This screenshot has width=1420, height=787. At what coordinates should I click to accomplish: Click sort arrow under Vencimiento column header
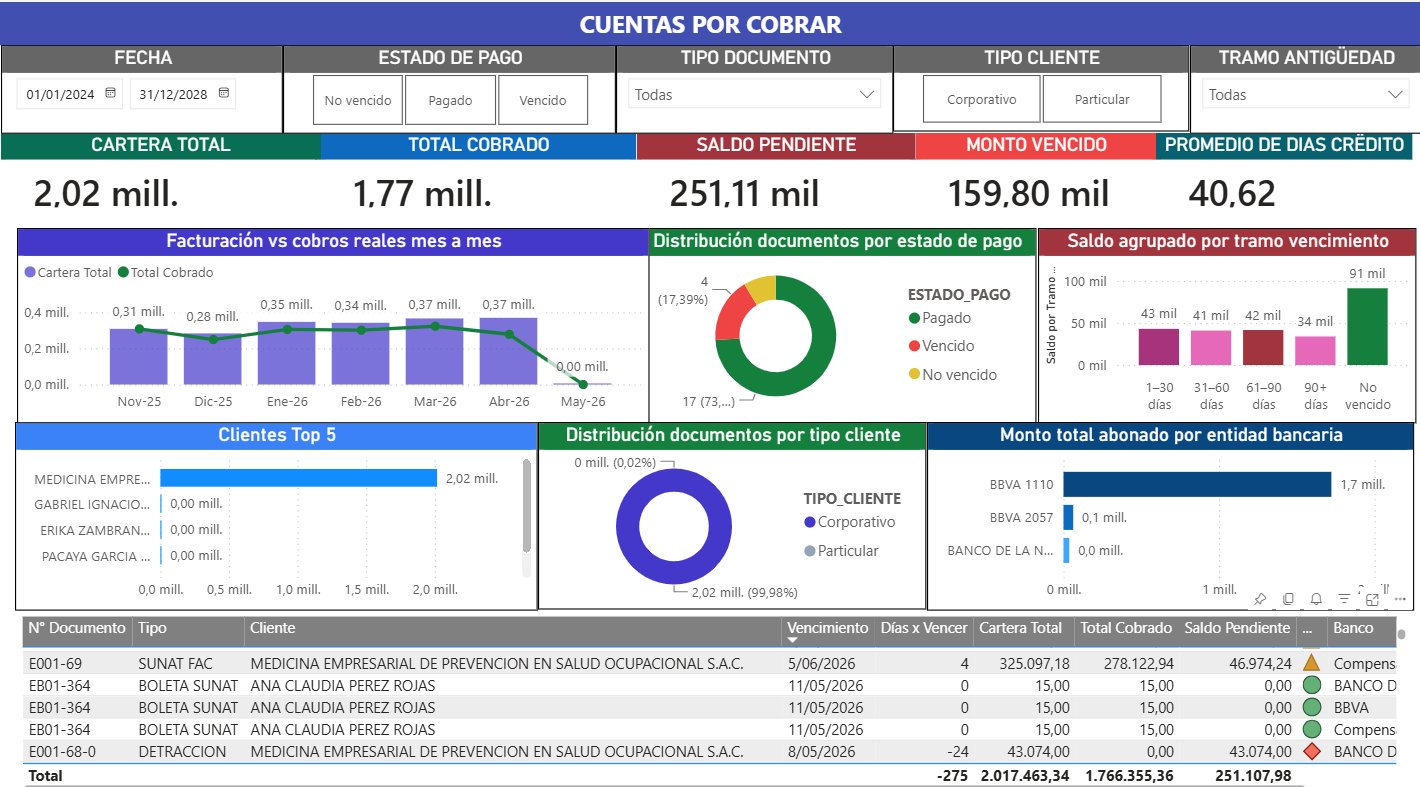793,639
